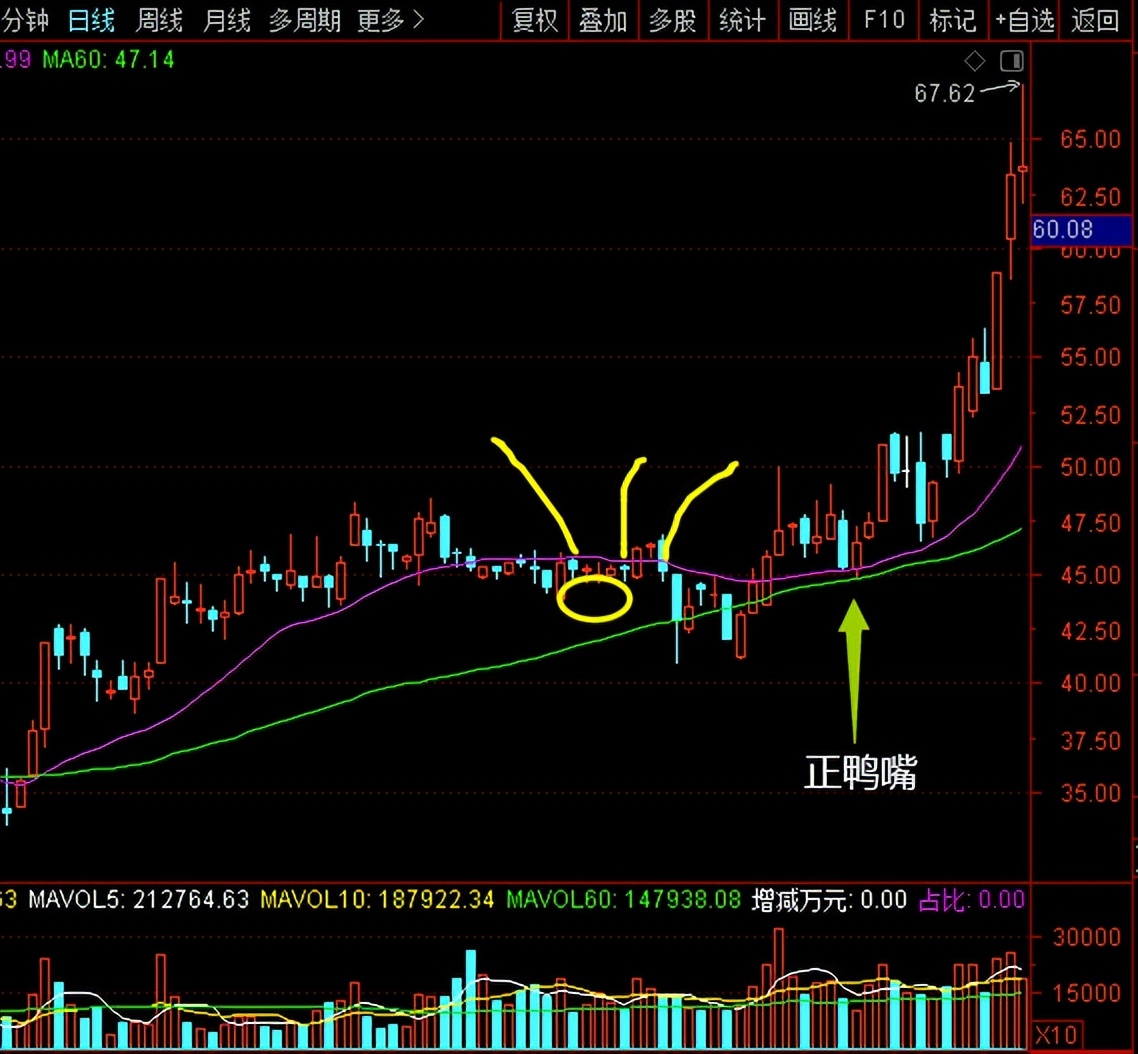Click the 57.50 price axis label
Viewport: 1138px width, 1054px height.
pos(1090,305)
